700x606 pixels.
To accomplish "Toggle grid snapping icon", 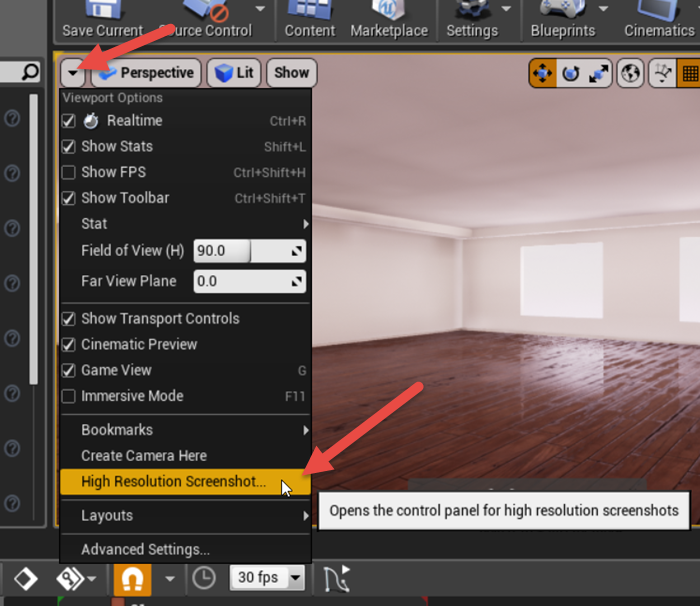I will point(689,73).
